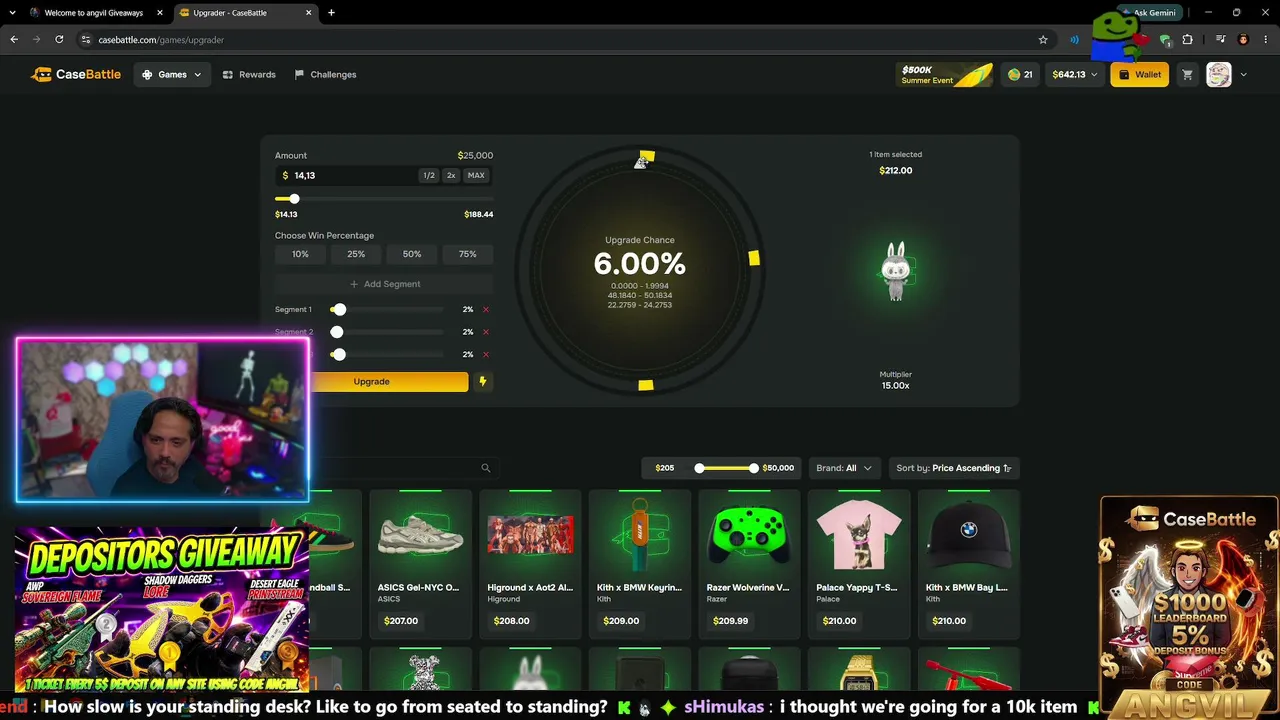Toggle the lightning fast-upgrade icon
Viewport: 1280px width, 720px height.
coord(483,381)
